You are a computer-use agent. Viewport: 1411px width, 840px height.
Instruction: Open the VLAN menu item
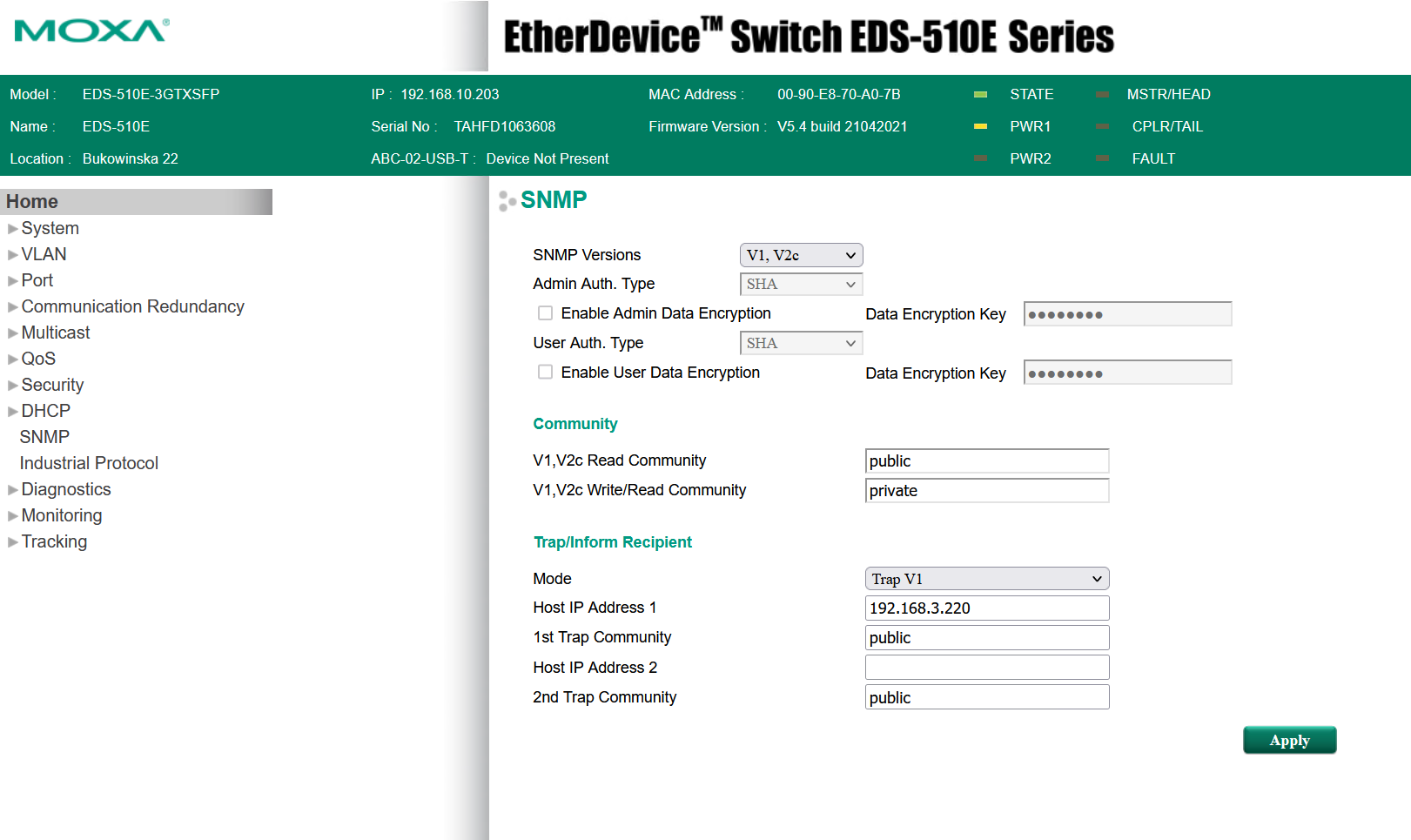click(x=44, y=254)
